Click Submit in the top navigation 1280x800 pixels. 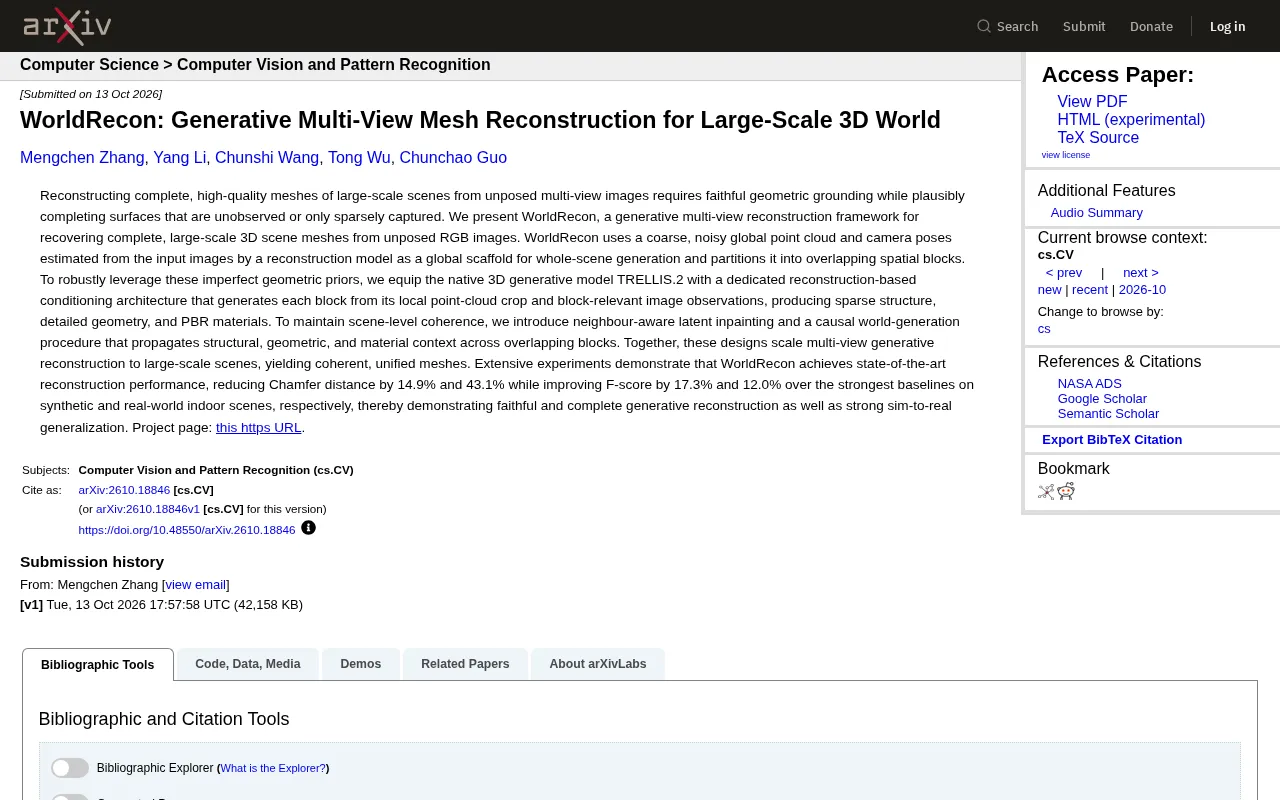(1084, 26)
